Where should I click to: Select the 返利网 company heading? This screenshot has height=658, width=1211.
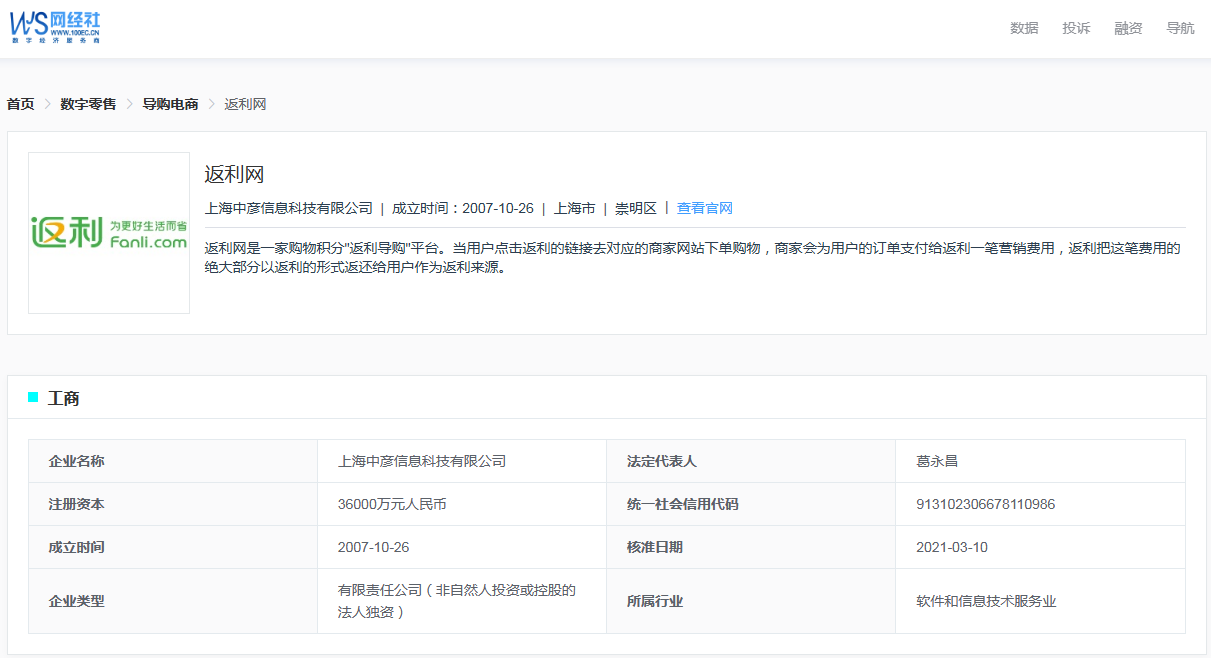[x=234, y=174]
